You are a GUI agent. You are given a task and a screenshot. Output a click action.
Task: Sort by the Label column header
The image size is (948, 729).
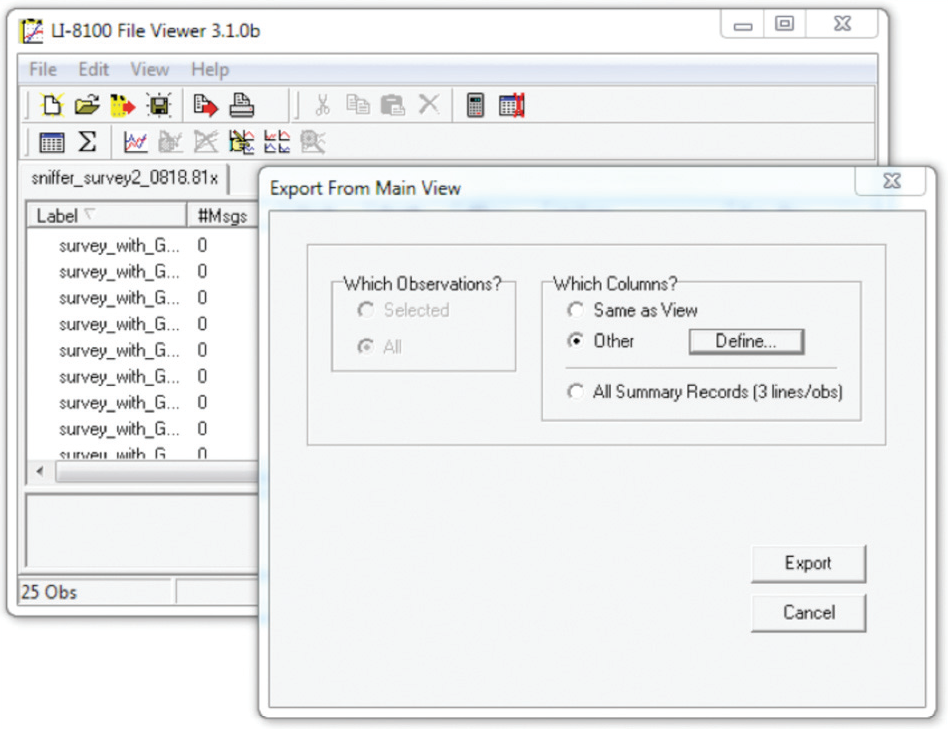(106, 216)
